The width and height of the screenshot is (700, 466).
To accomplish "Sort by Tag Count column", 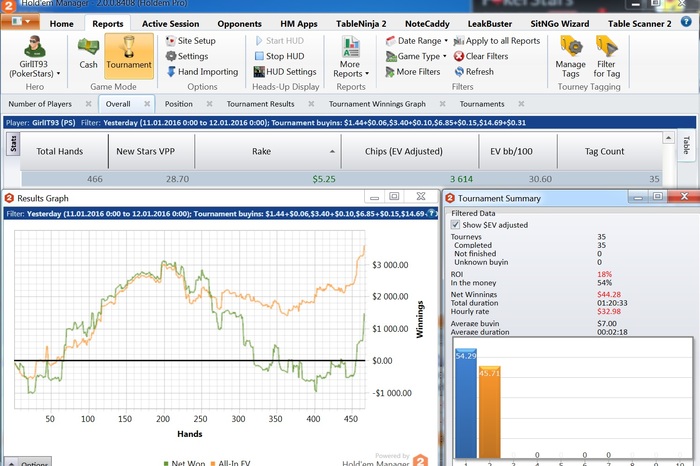I will (610, 151).
